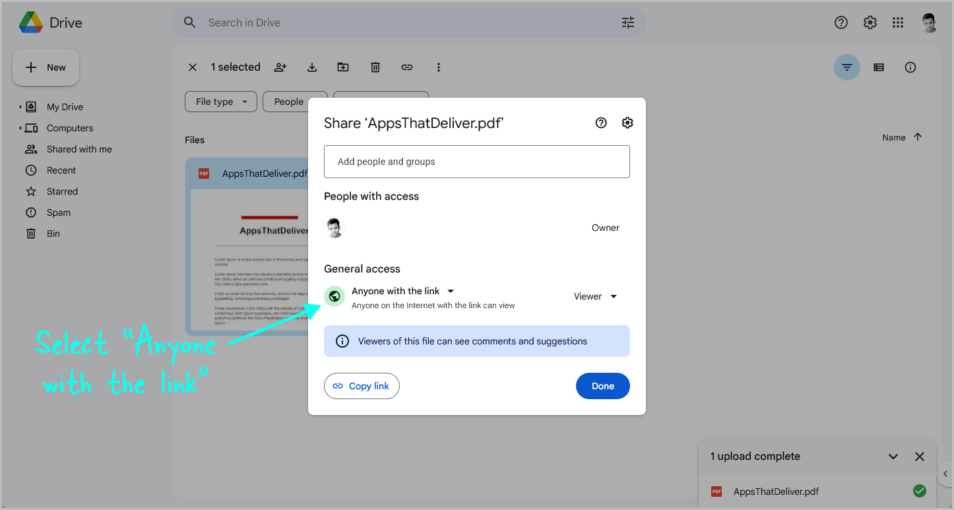Viewport: 954px width, 510px height.
Task: Click the Copy link button
Action: tap(361, 386)
